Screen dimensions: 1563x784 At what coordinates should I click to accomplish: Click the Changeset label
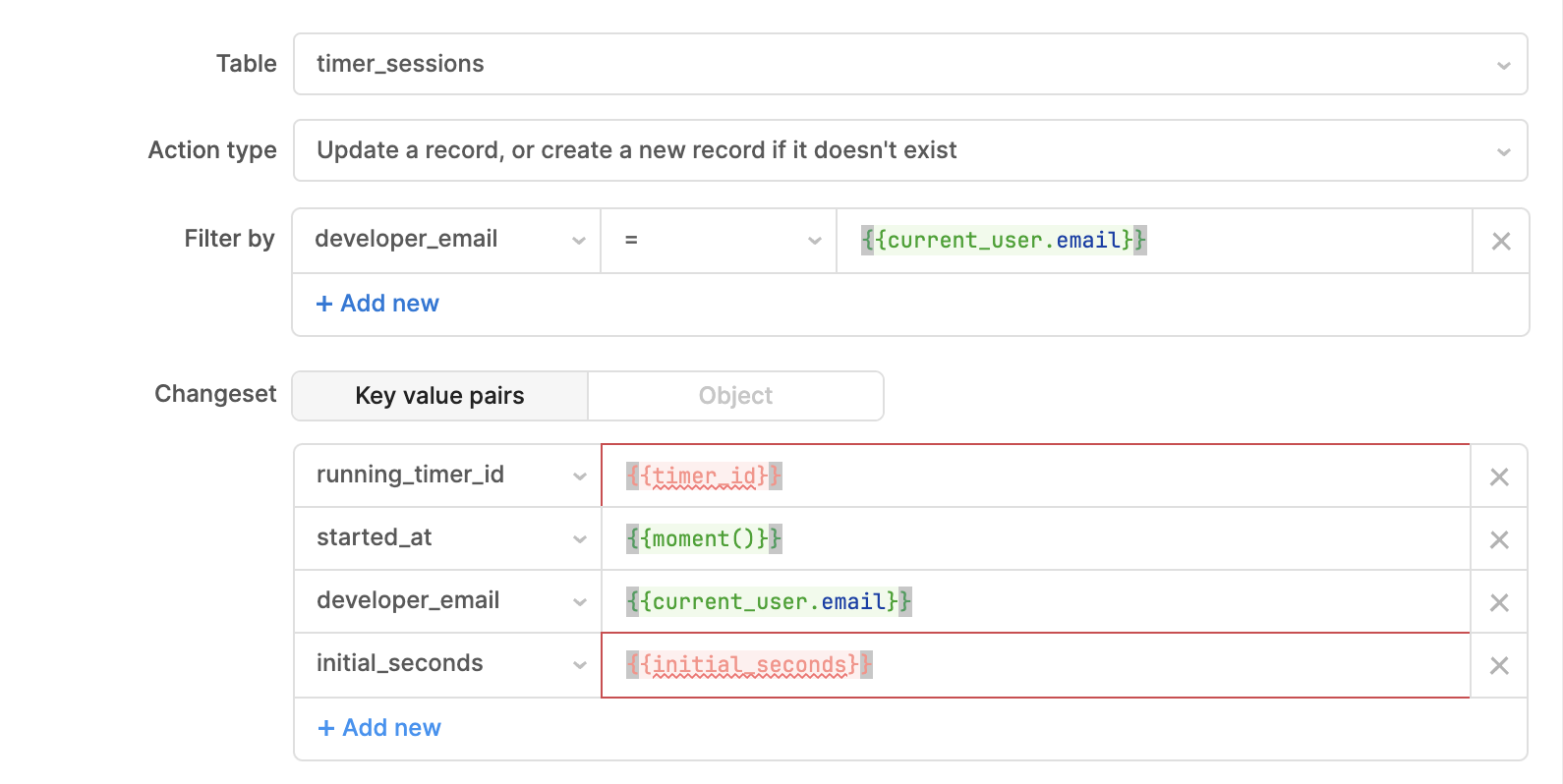coord(215,394)
